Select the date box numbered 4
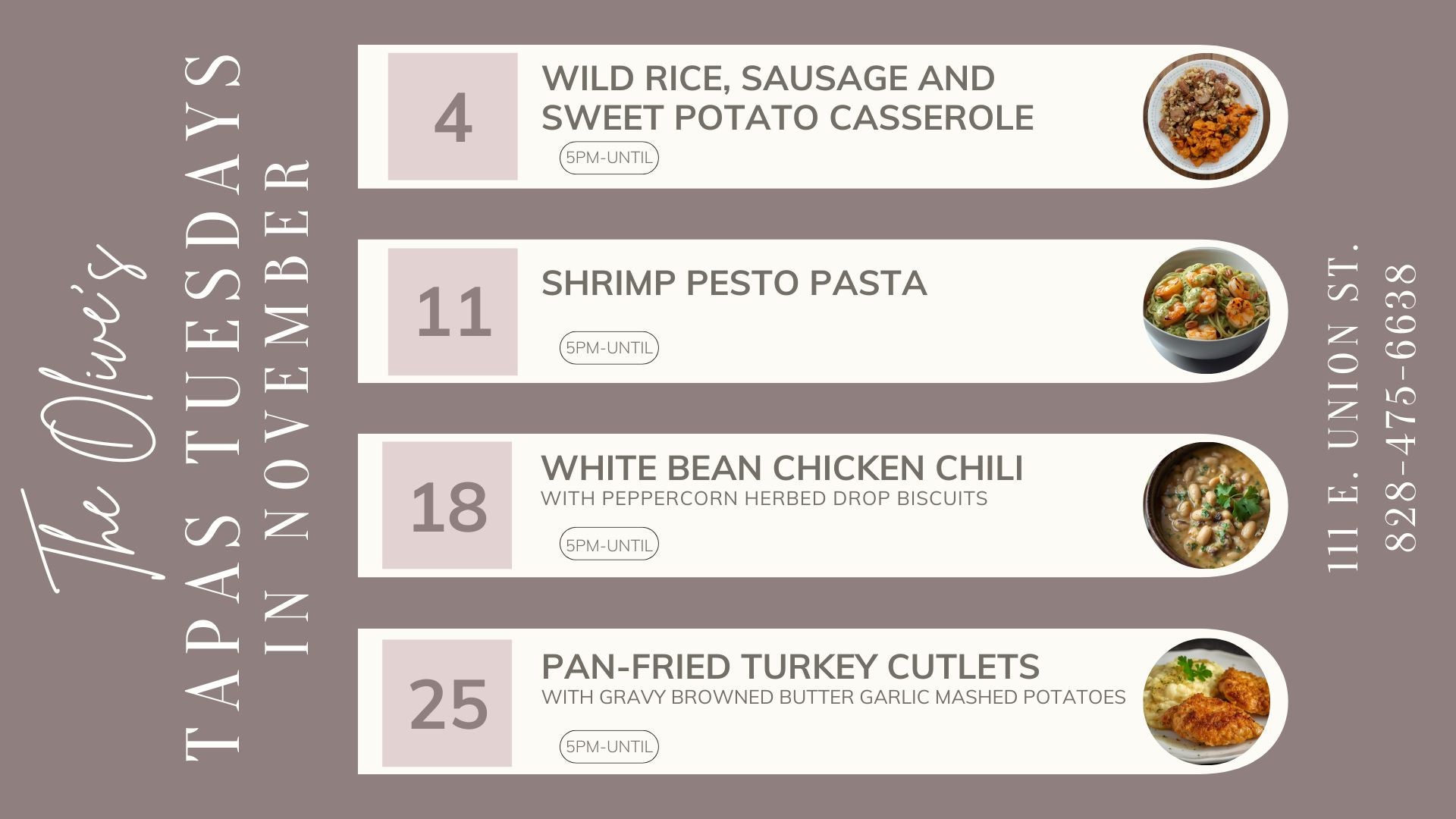This screenshot has height=819, width=1456. coord(453,117)
